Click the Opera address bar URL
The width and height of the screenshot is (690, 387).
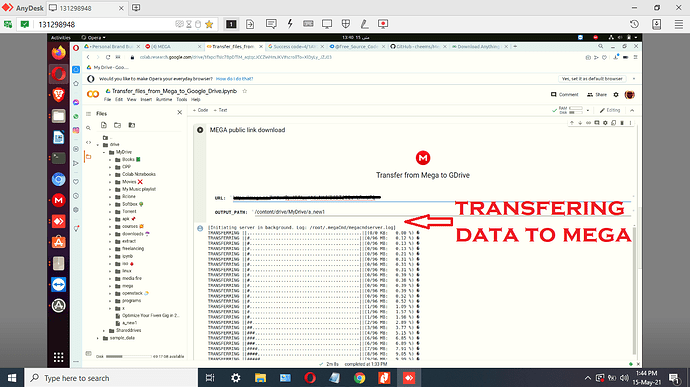[x=236, y=57]
